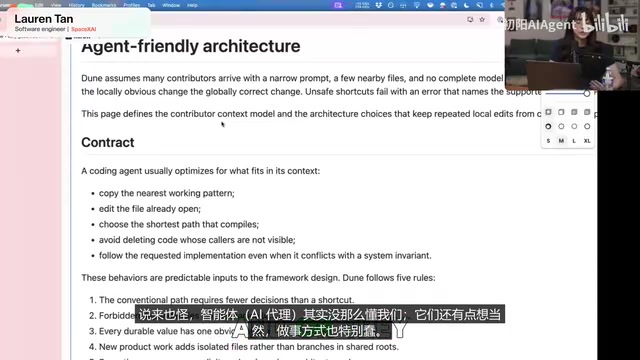Screen dimensions: 640x360
Task: Click the 'Agent-friendly architecture' page heading
Action: tap(191, 46)
